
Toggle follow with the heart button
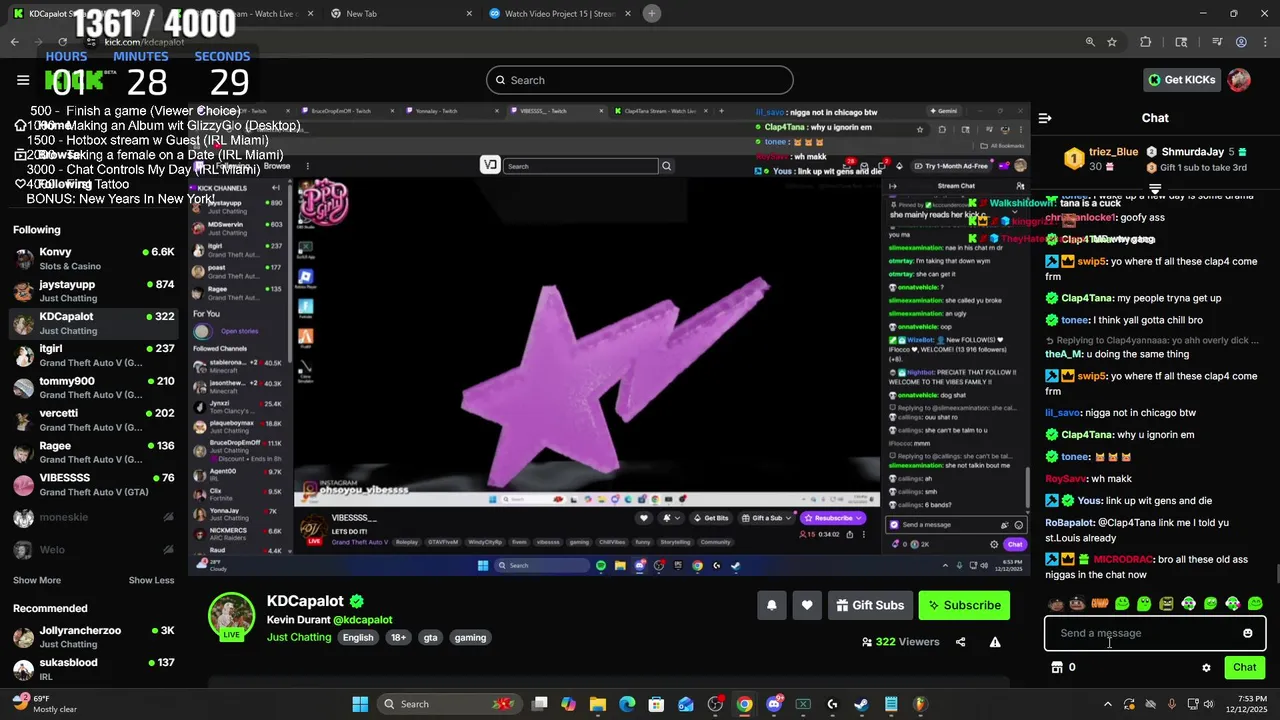[807, 605]
